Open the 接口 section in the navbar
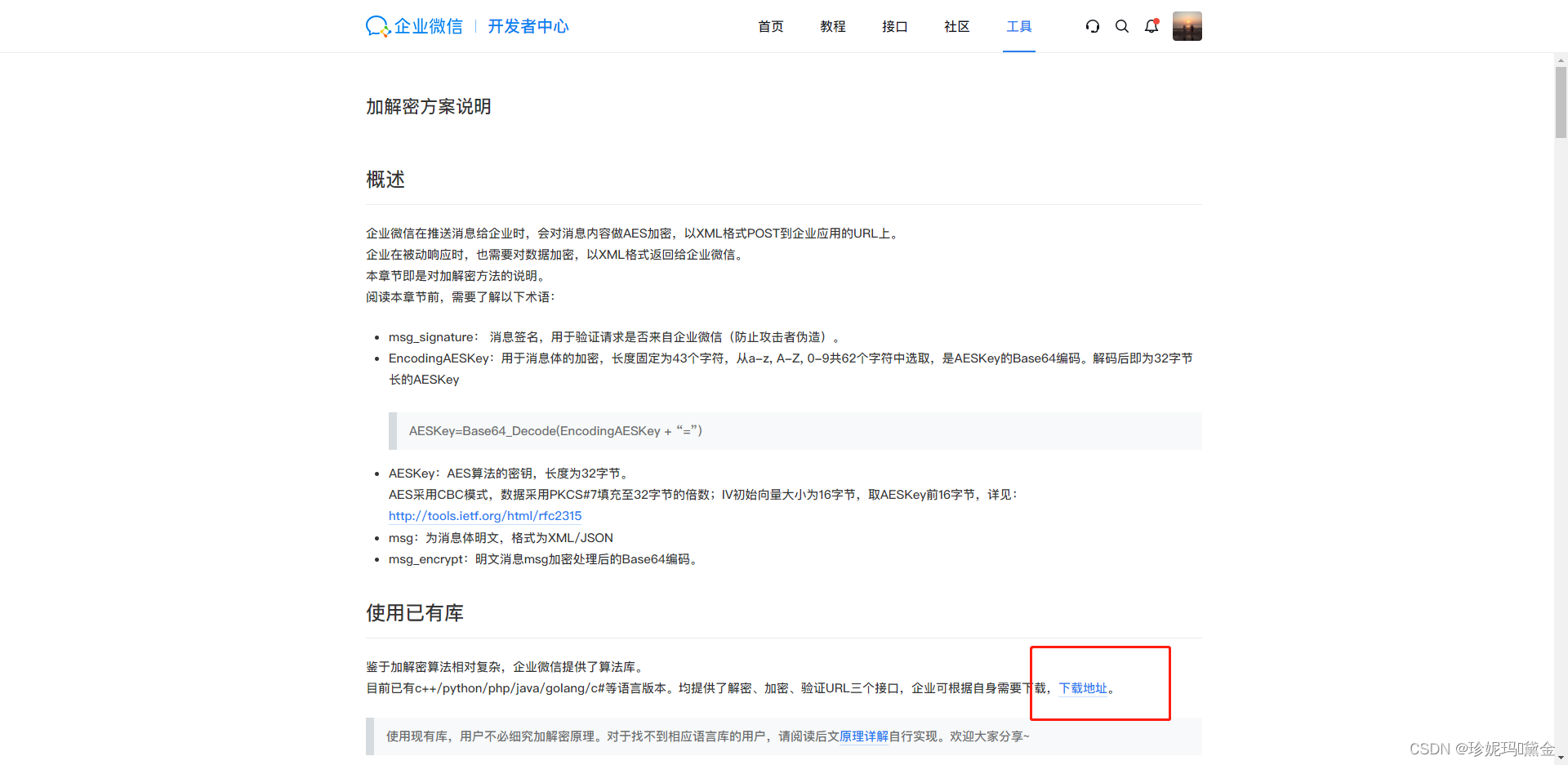 pyautogui.click(x=894, y=26)
